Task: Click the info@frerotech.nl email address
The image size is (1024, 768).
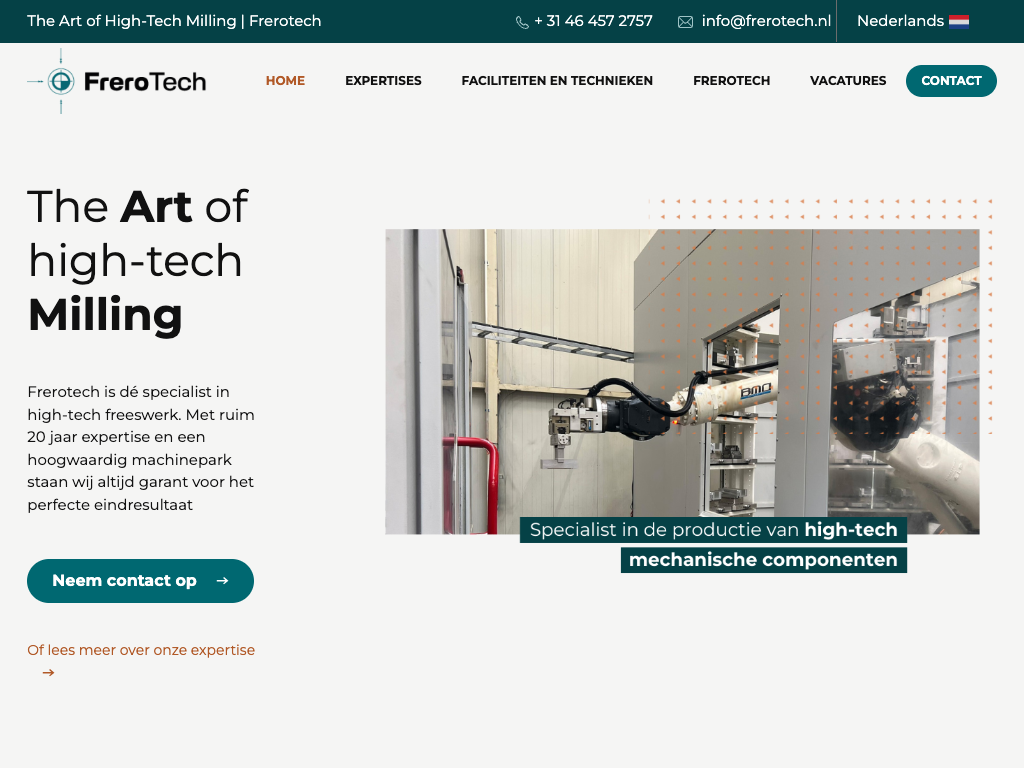Action: [x=766, y=21]
